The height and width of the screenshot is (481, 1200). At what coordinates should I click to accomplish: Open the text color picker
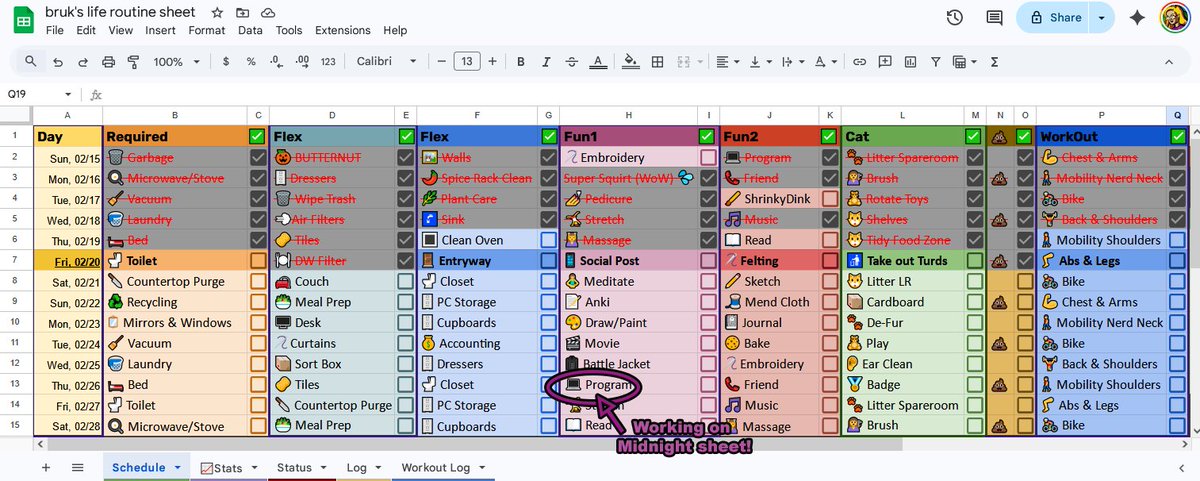click(597, 61)
